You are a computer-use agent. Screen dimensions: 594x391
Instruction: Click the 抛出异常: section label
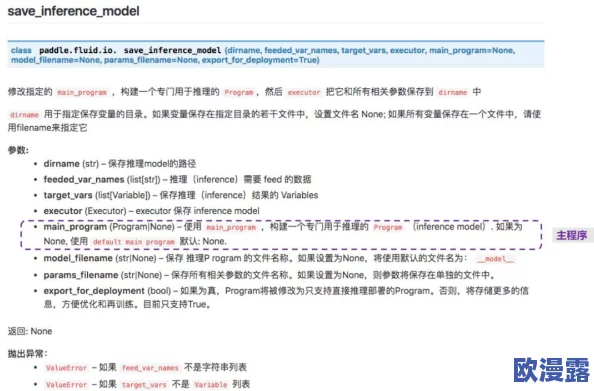pyautogui.click(x=27, y=354)
